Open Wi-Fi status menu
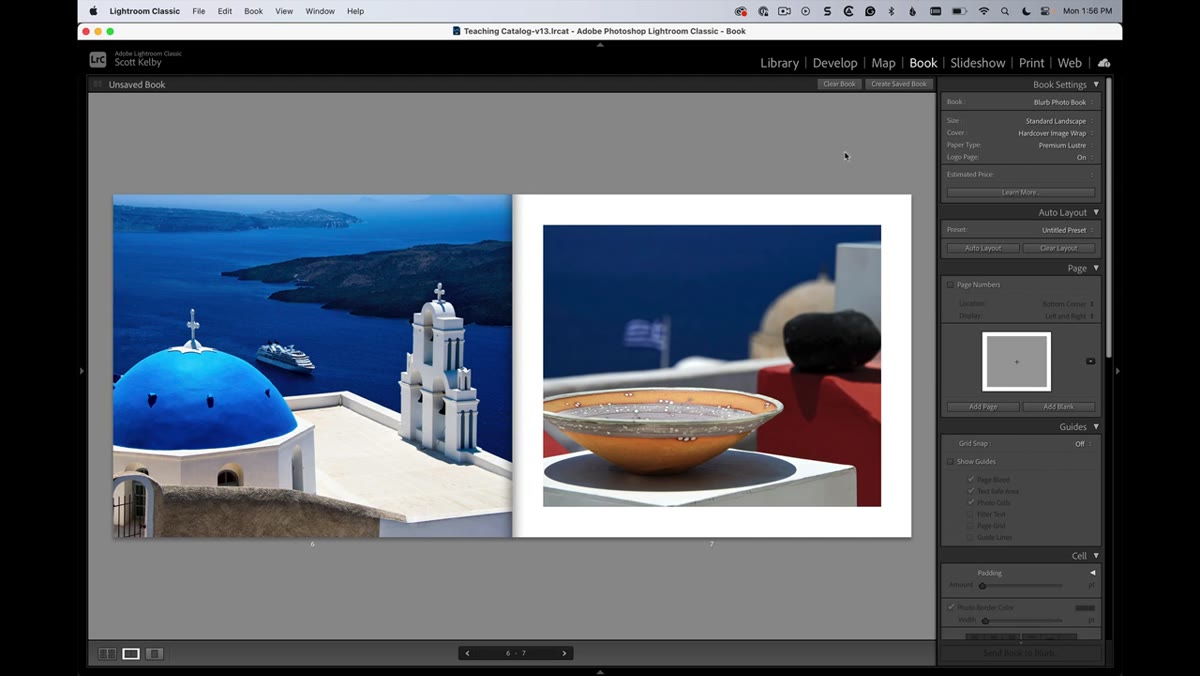 [x=983, y=11]
